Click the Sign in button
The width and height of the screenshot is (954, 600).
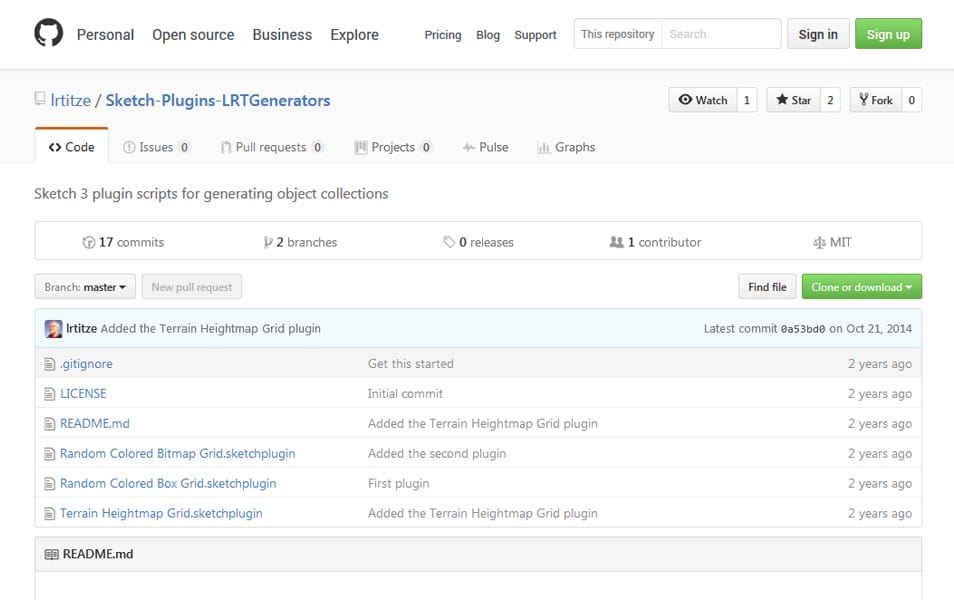click(818, 34)
